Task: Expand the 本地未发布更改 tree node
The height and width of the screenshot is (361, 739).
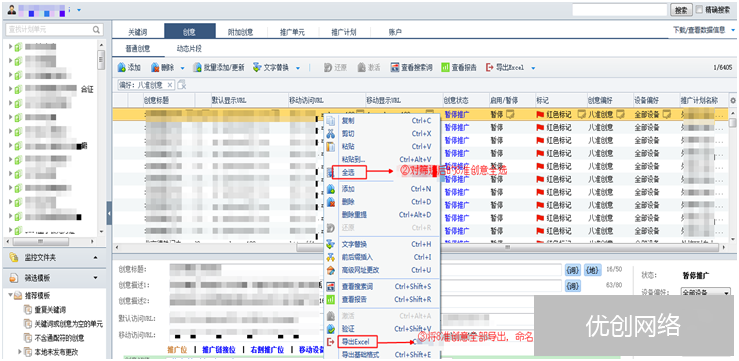Action: point(20,351)
